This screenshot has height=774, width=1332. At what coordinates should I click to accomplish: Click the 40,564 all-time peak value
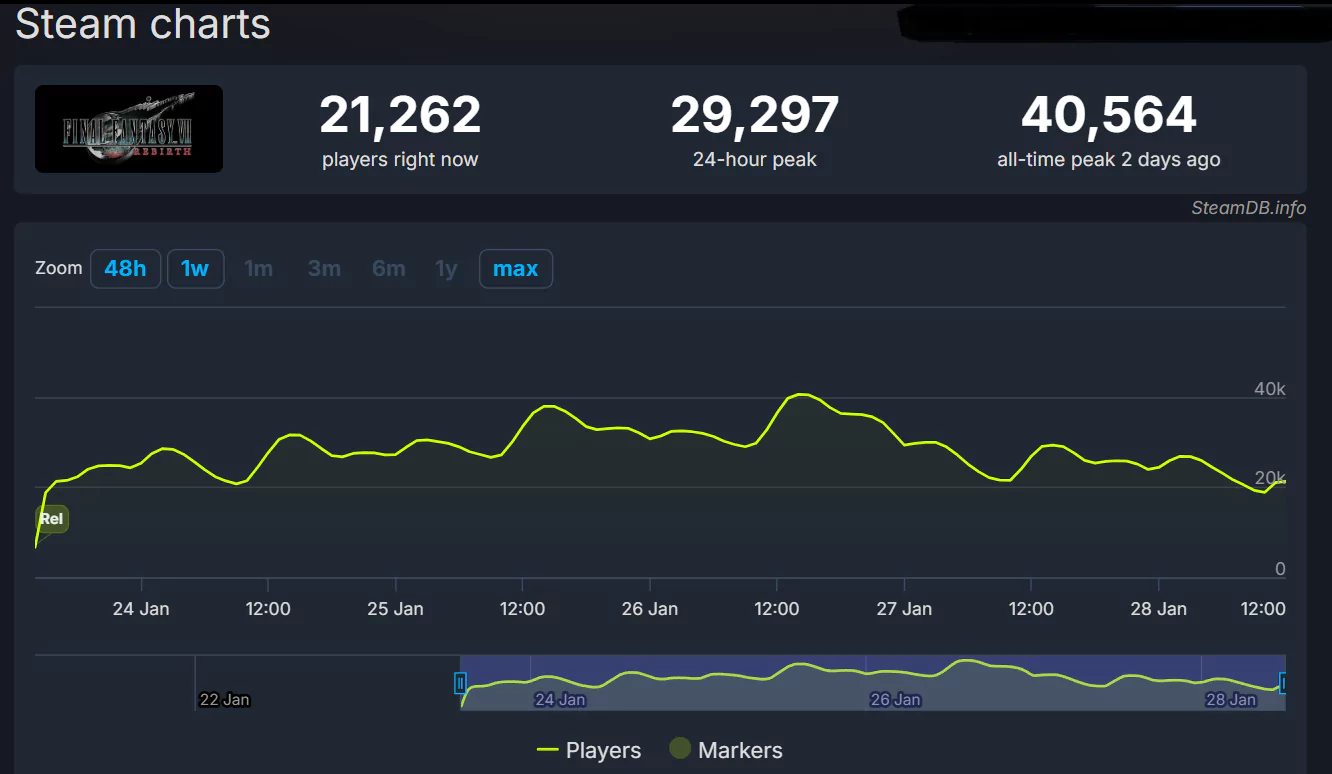pyautogui.click(x=1109, y=115)
